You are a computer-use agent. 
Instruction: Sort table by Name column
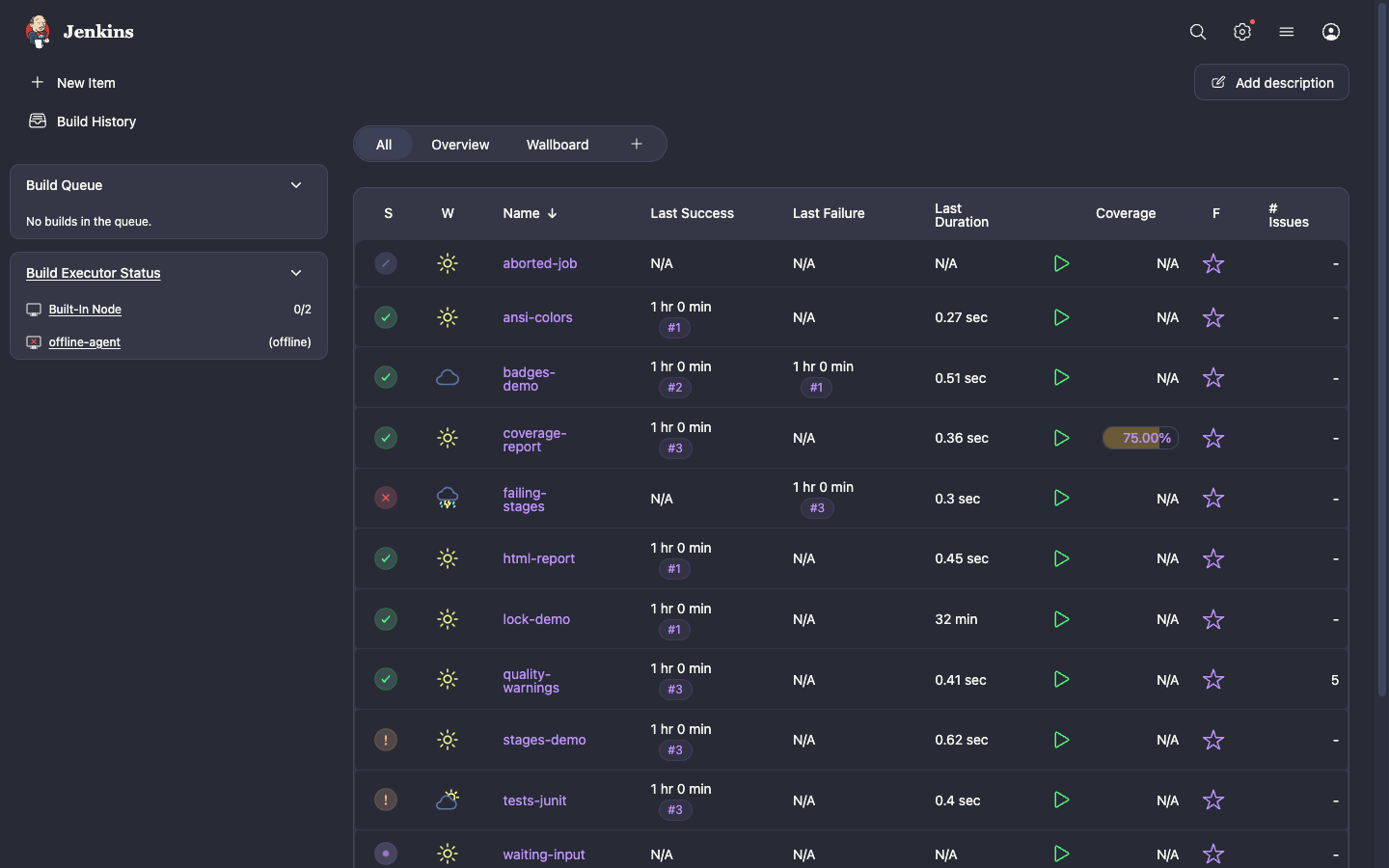530,213
